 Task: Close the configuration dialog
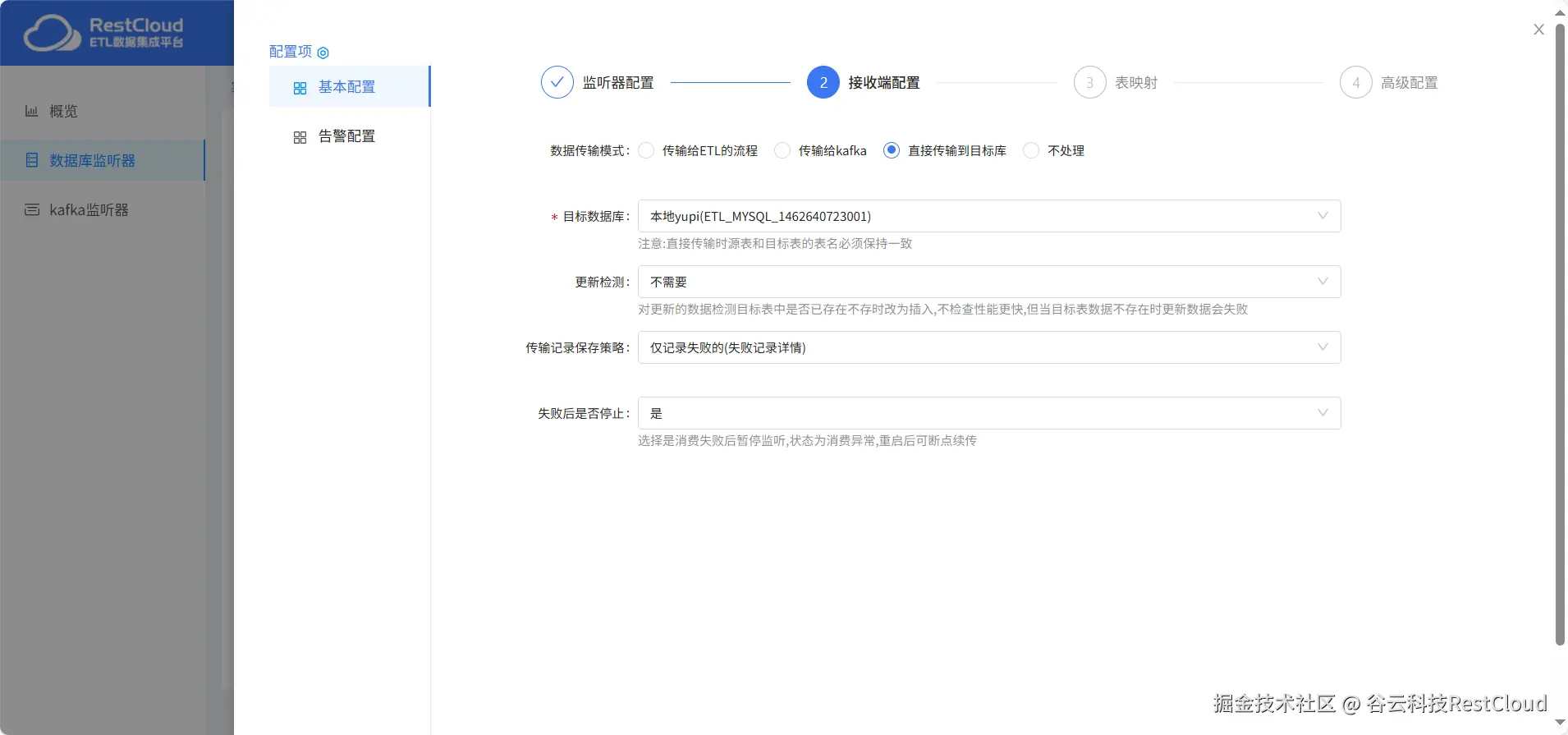pos(1539,30)
